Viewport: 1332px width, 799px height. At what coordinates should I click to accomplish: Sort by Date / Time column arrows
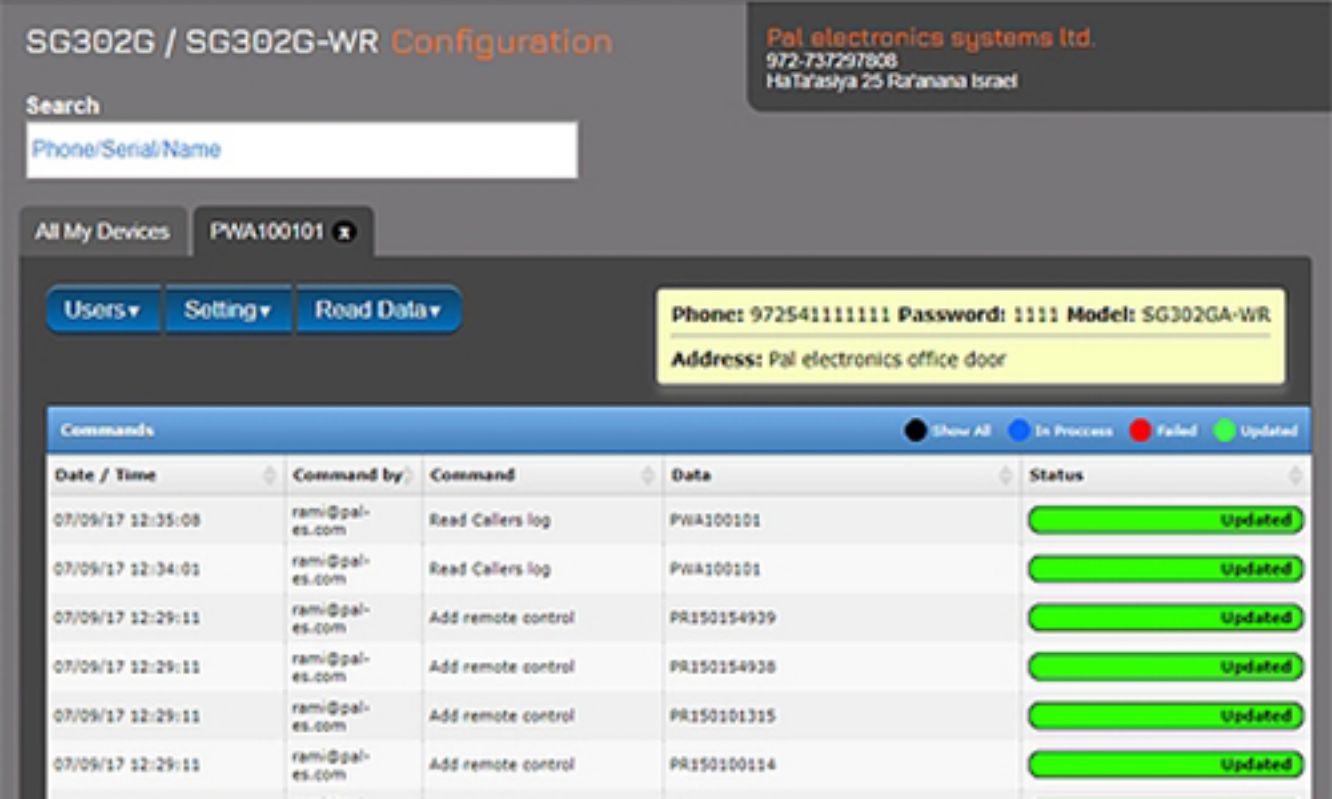coord(269,476)
